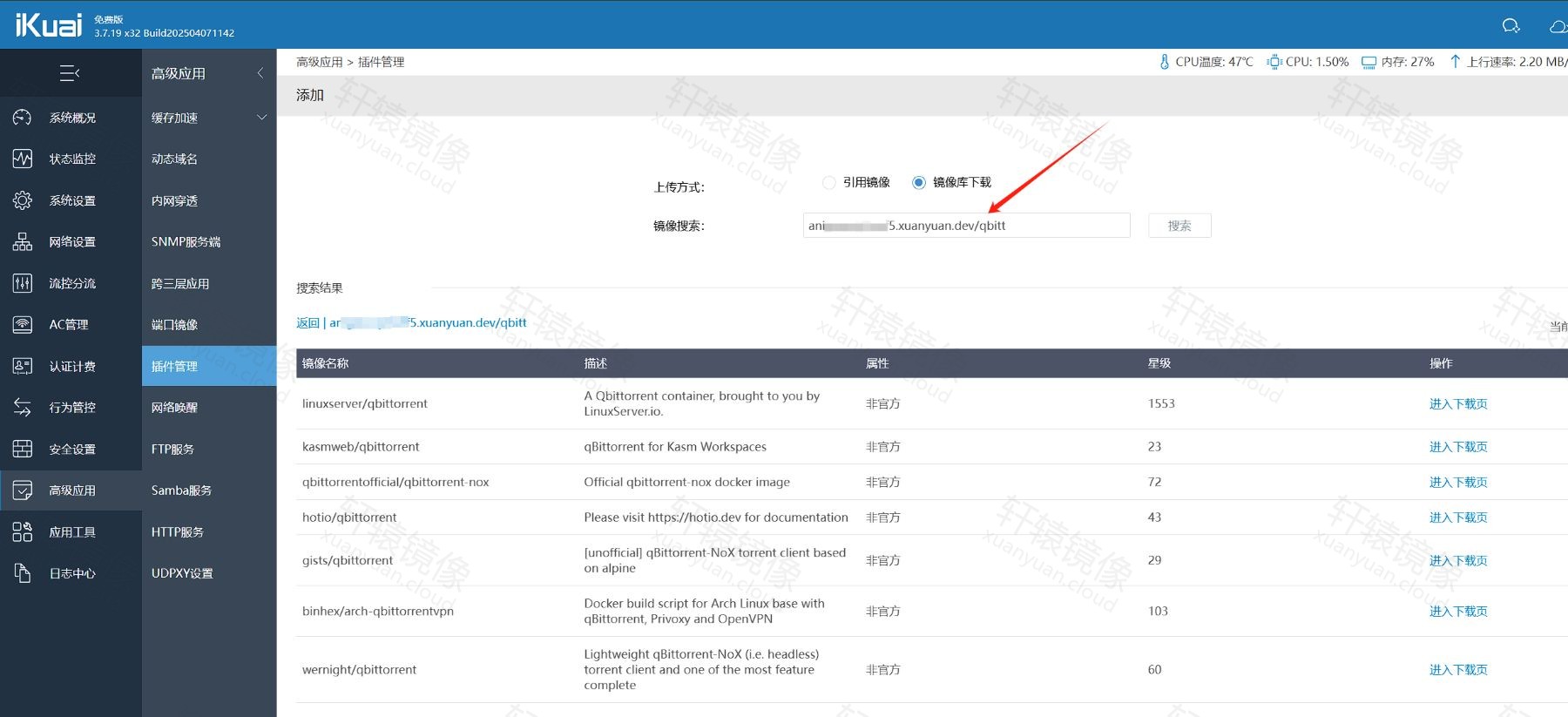This screenshot has height=717, width=1568.
Task: Open AC管理 wifi icon
Action: [23, 324]
